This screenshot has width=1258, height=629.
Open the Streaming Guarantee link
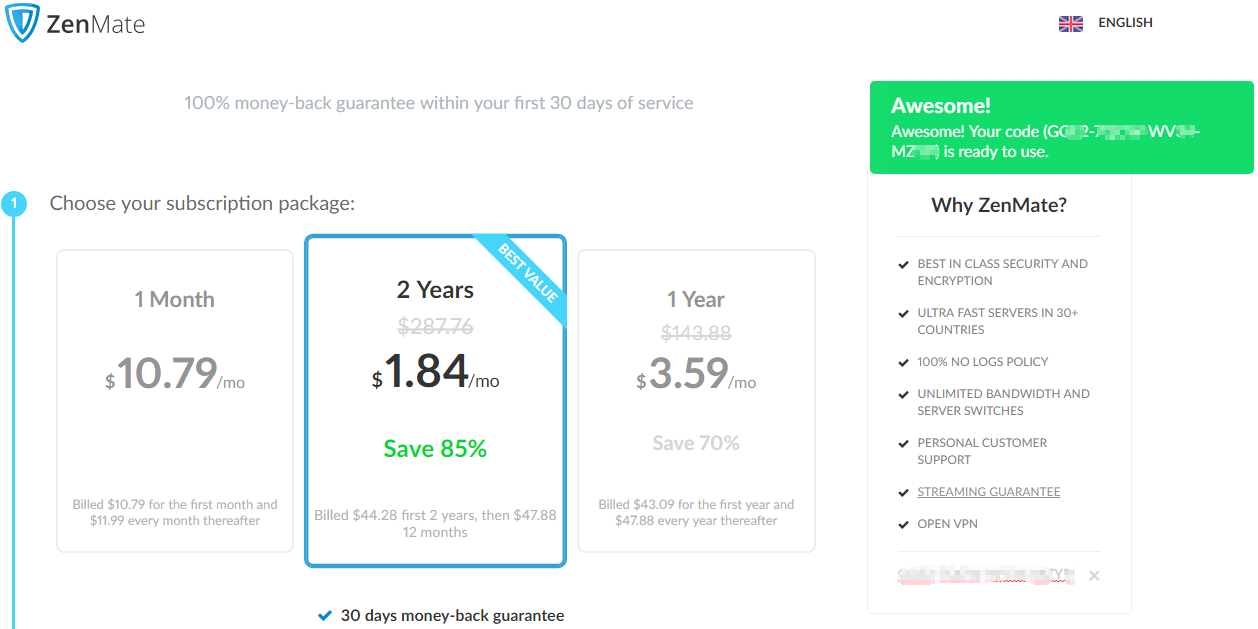pyautogui.click(x=989, y=492)
